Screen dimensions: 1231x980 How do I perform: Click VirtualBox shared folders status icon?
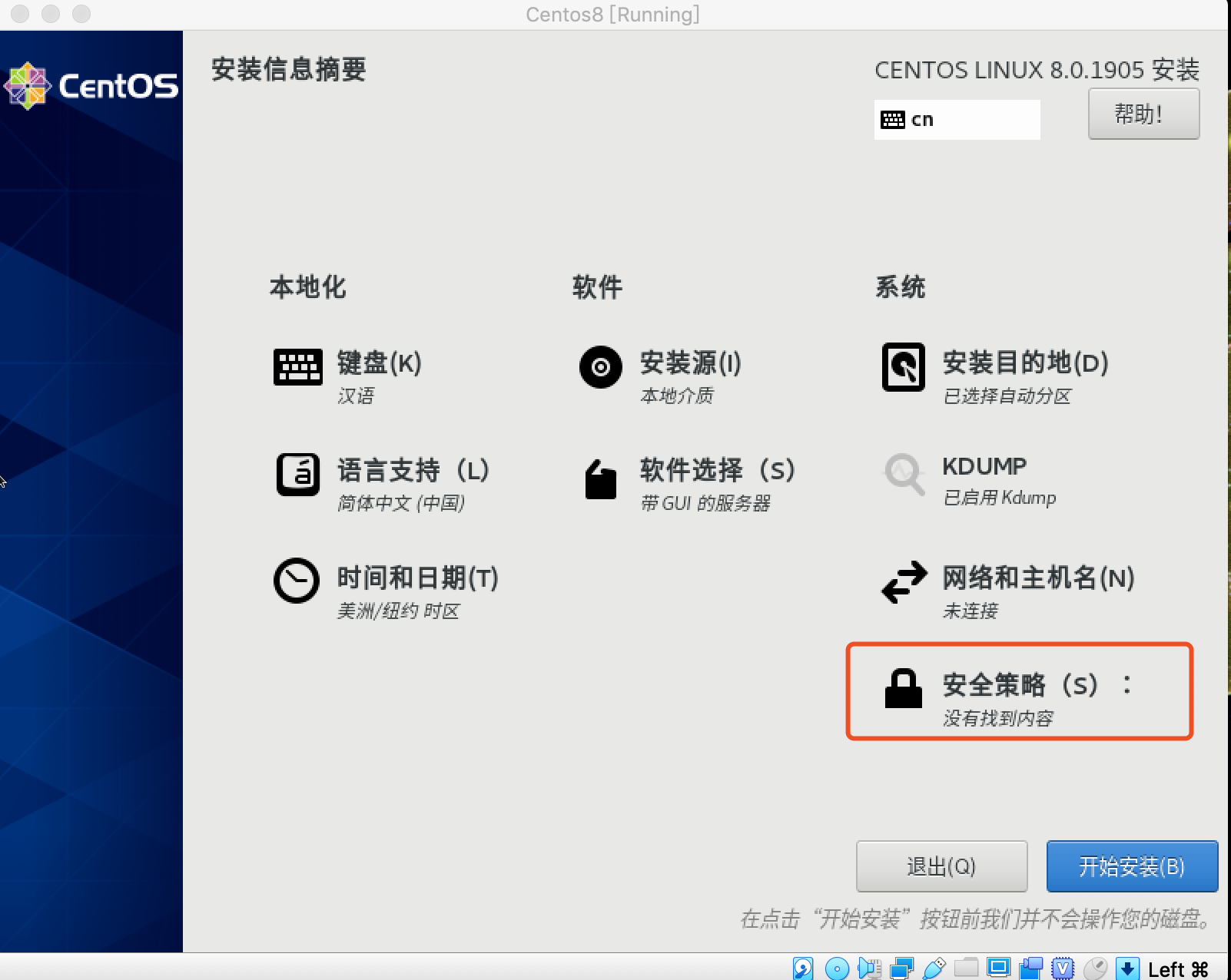pos(966,967)
